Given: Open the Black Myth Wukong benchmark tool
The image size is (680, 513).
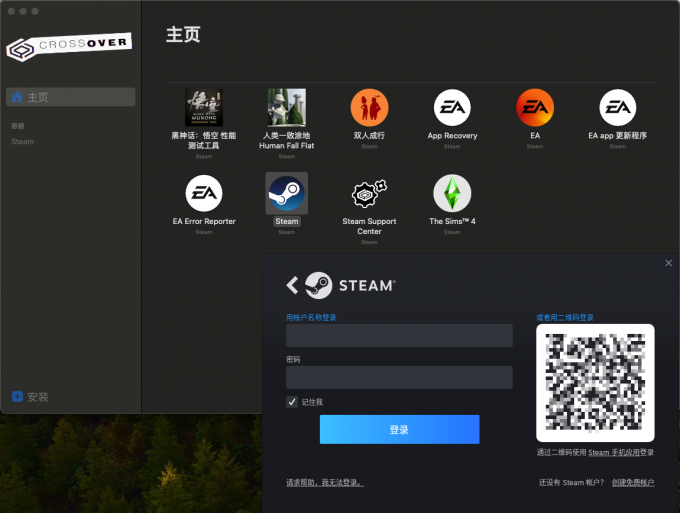Looking at the screenshot, I should tap(204, 107).
